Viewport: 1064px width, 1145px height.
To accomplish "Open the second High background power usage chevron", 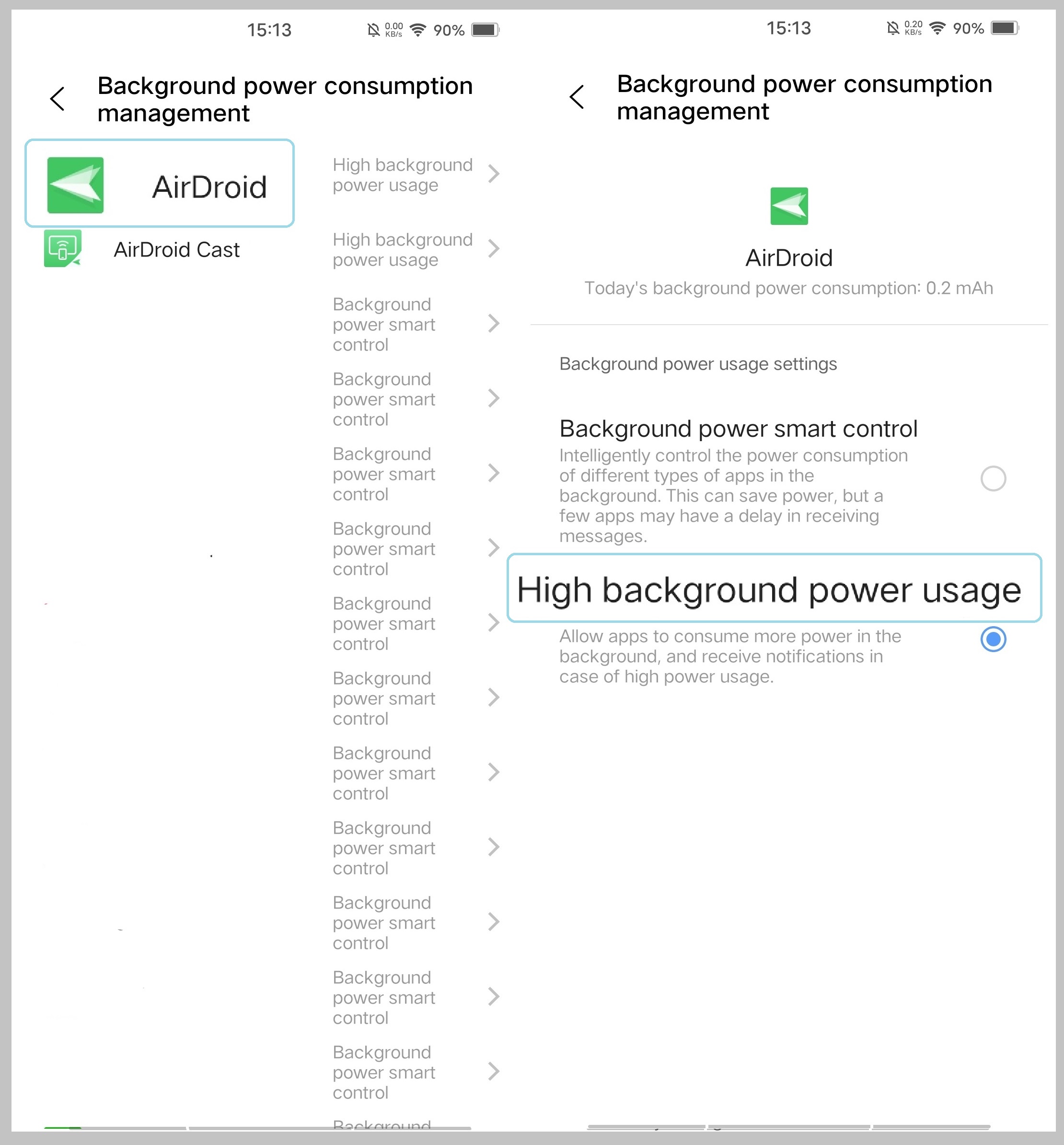I will [494, 249].
